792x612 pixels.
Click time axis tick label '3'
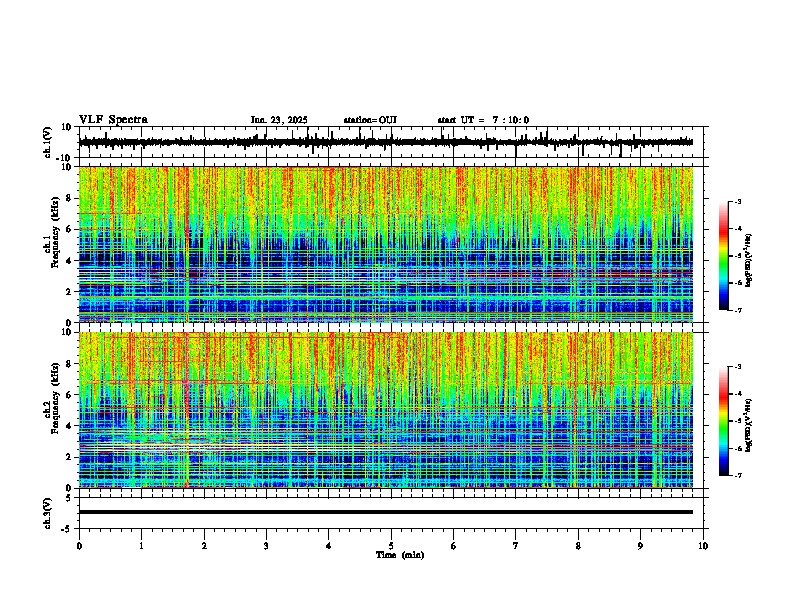click(x=266, y=546)
